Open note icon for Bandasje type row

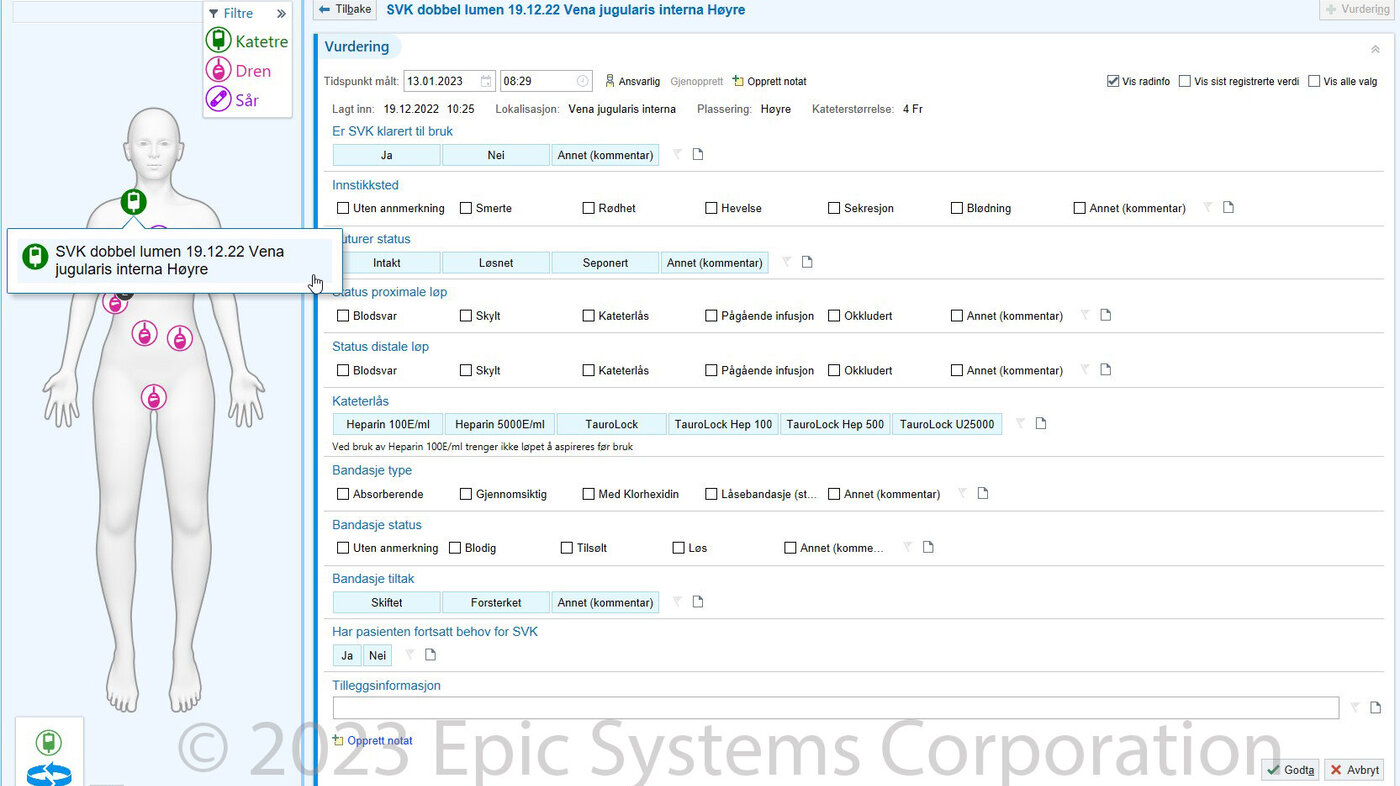(x=983, y=493)
